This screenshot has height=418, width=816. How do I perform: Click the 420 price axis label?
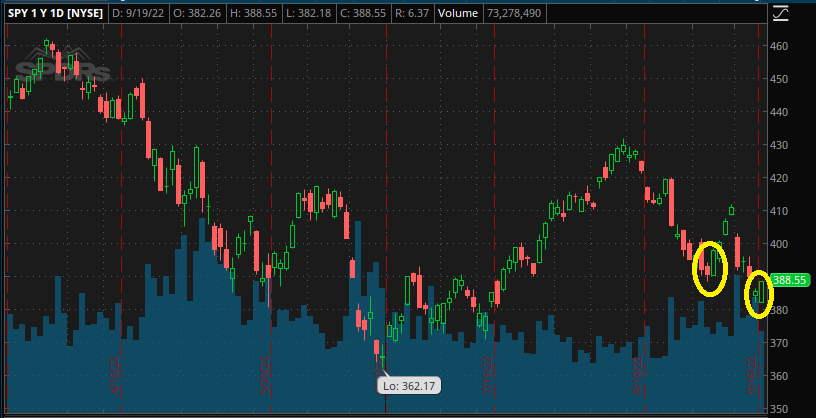(x=780, y=178)
